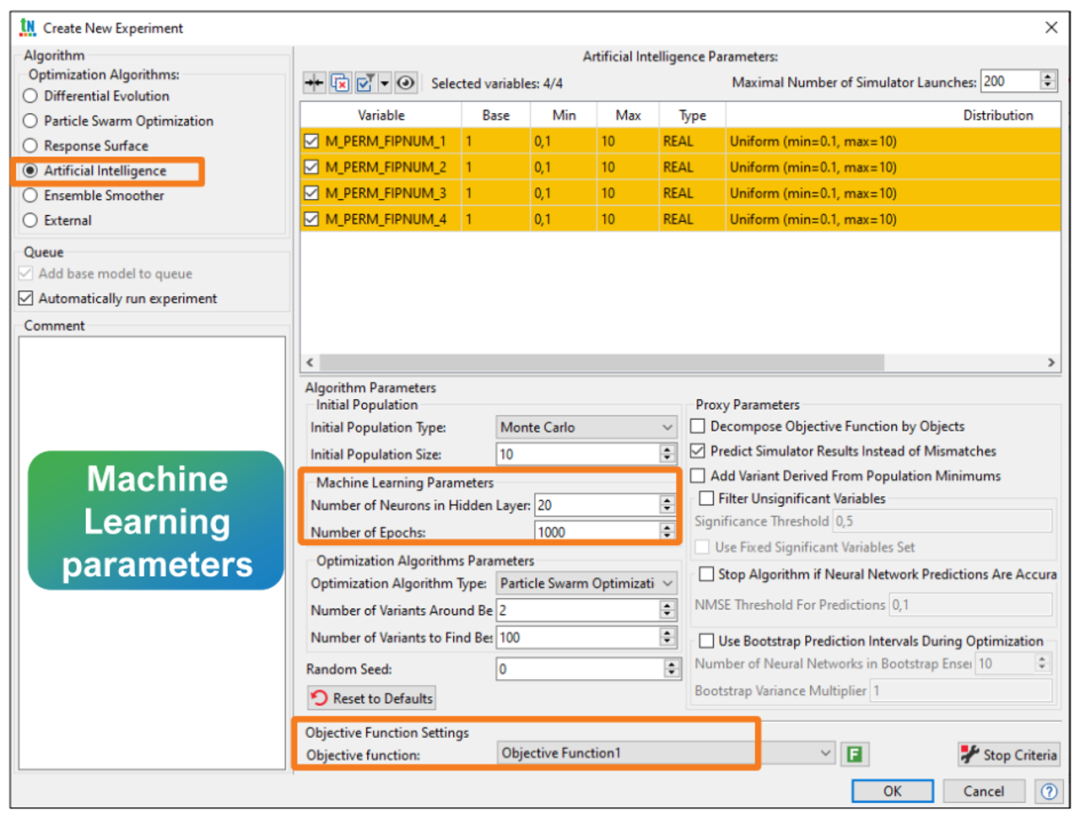Image resolution: width=1080 pixels, height=819 pixels.
Task: Click the fit column widths icon
Action: tap(315, 83)
